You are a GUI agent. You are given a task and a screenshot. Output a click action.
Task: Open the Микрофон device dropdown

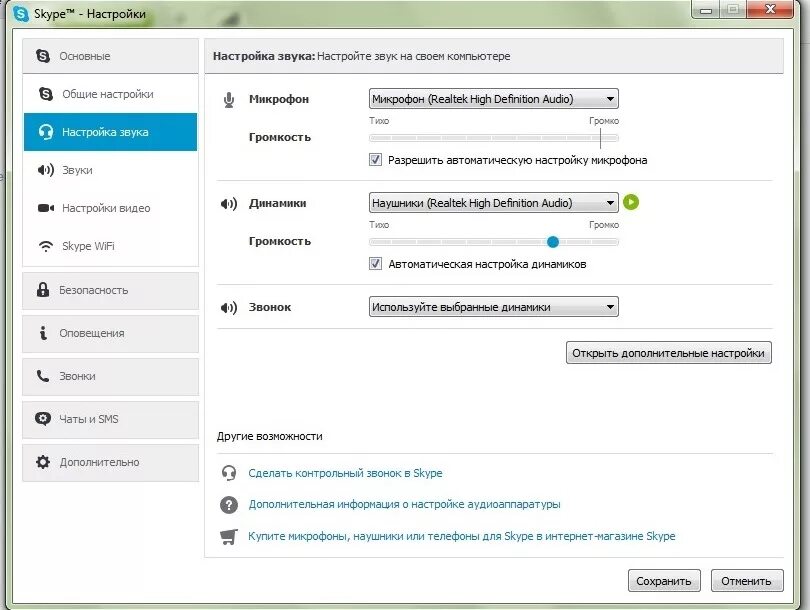click(493, 99)
